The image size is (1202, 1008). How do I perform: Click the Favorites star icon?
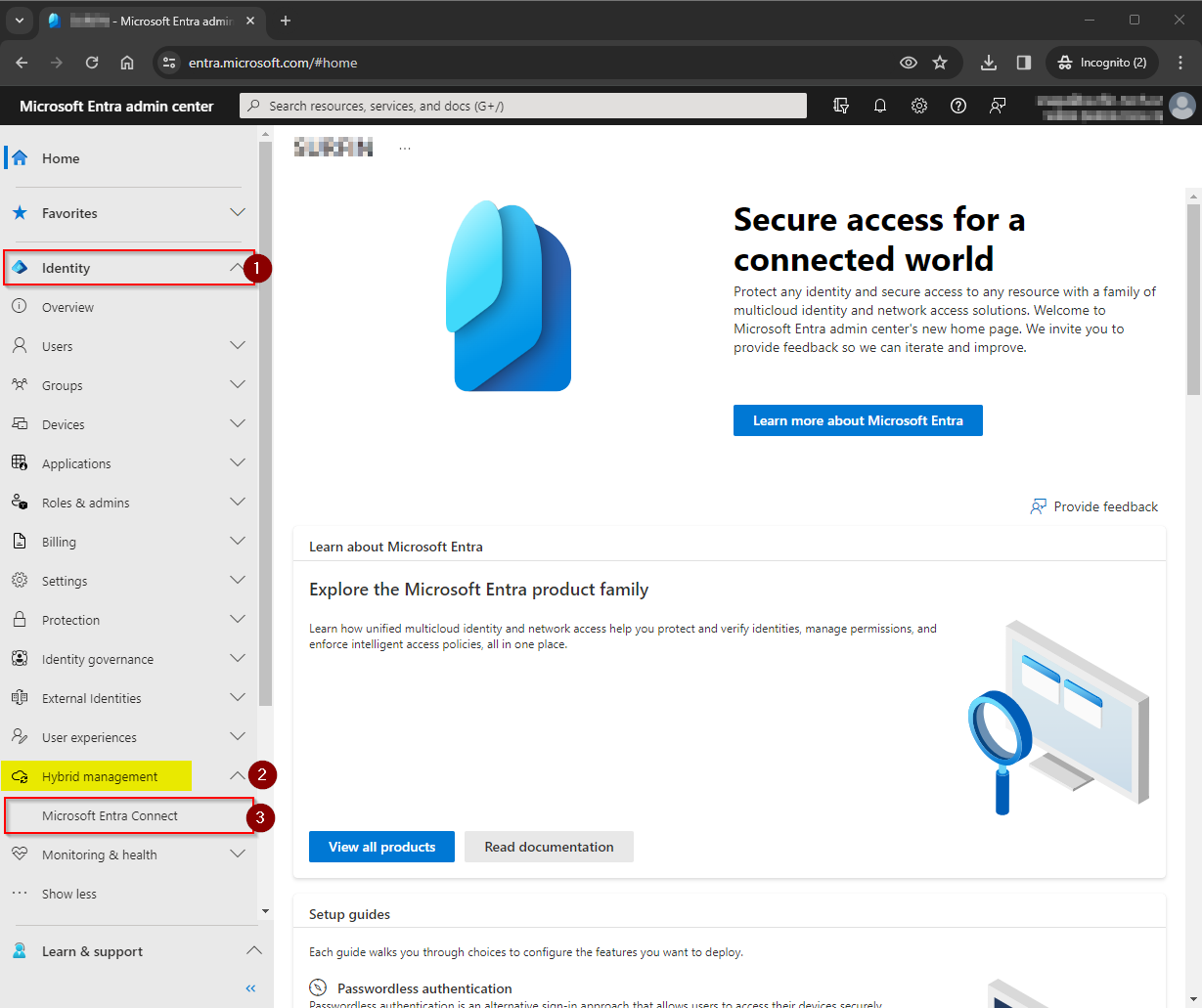(x=20, y=213)
